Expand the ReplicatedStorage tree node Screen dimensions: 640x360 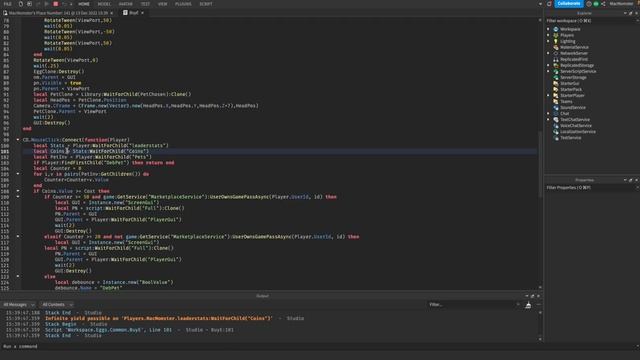(548, 65)
